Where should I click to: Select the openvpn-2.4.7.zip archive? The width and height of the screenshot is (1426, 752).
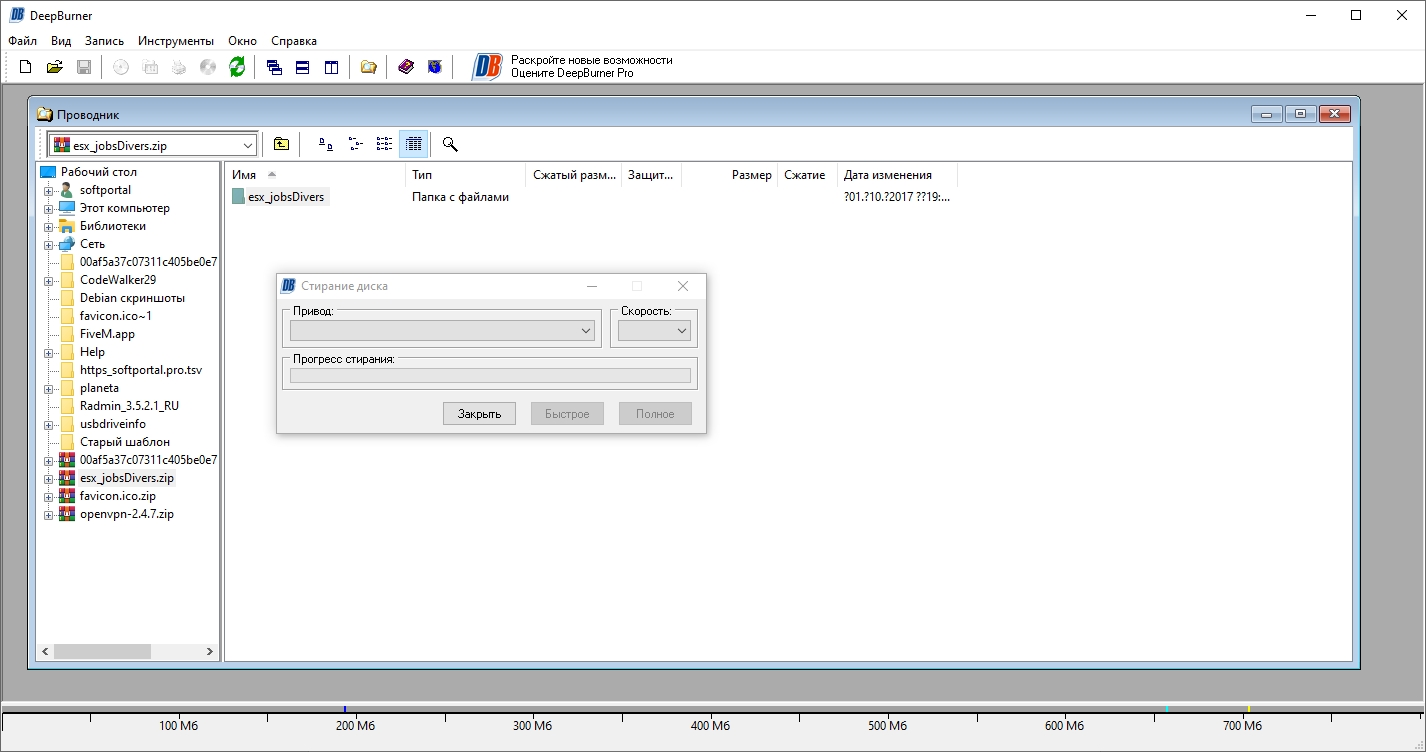tap(127, 514)
